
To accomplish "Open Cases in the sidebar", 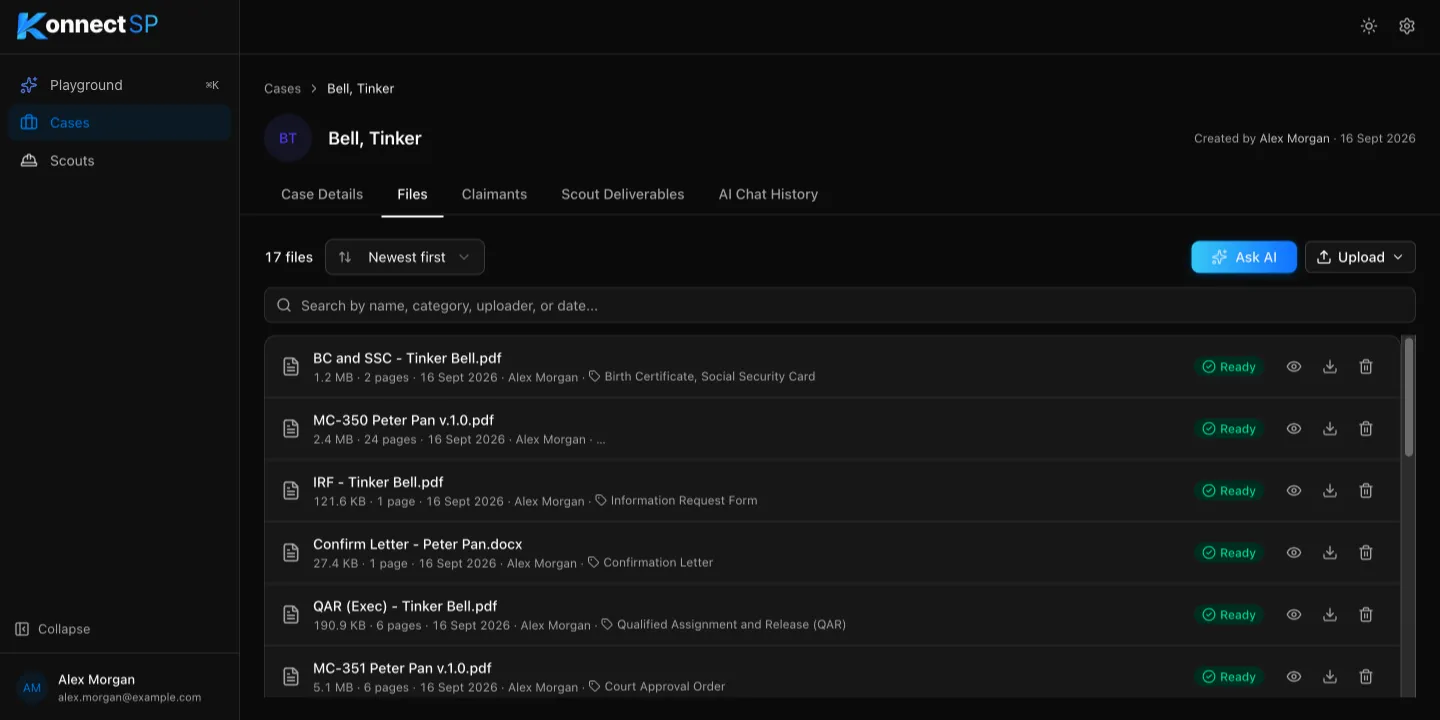I will pyautogui.click(x=119, y=123).
